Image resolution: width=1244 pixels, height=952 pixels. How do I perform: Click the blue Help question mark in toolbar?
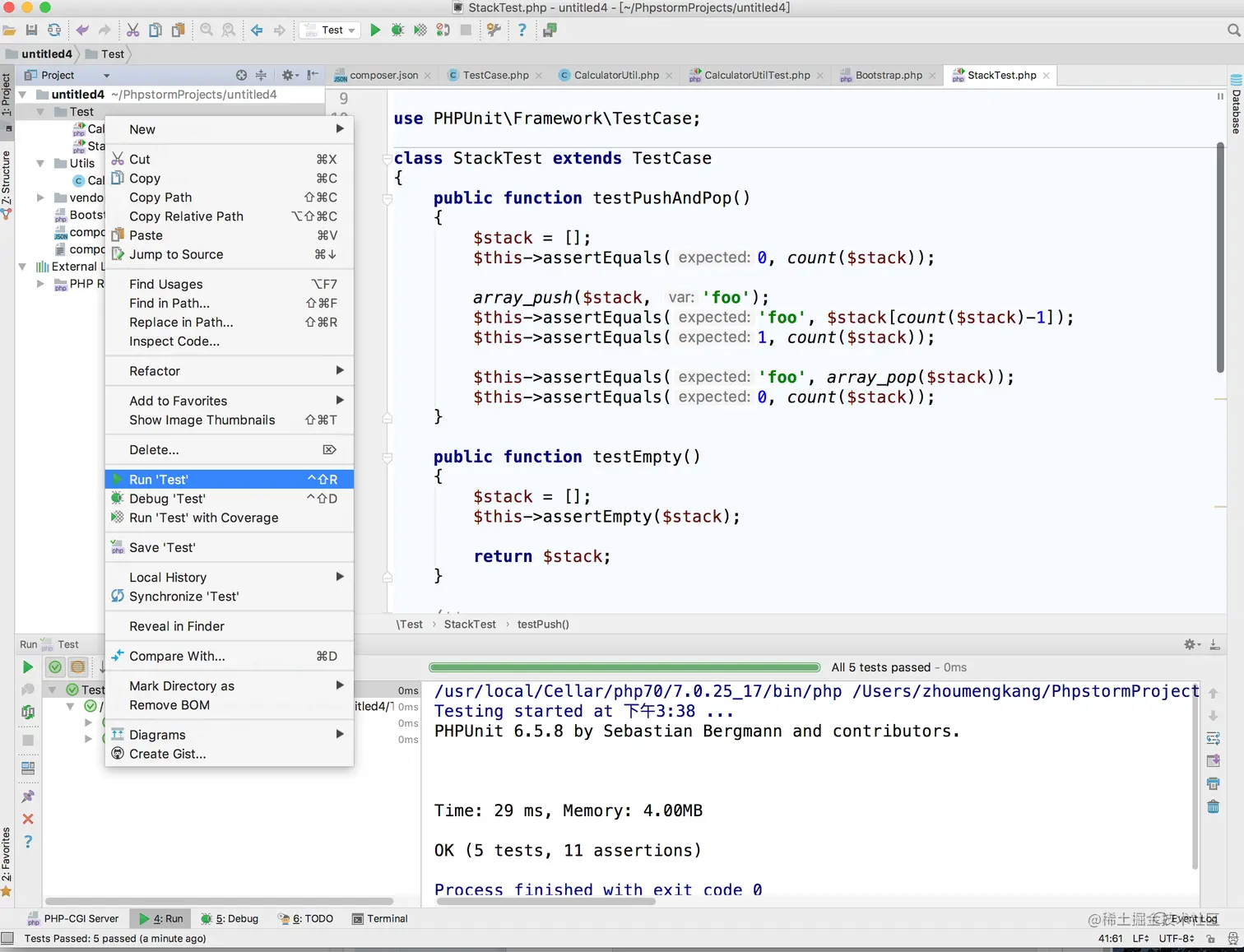[x=522, y=30]
